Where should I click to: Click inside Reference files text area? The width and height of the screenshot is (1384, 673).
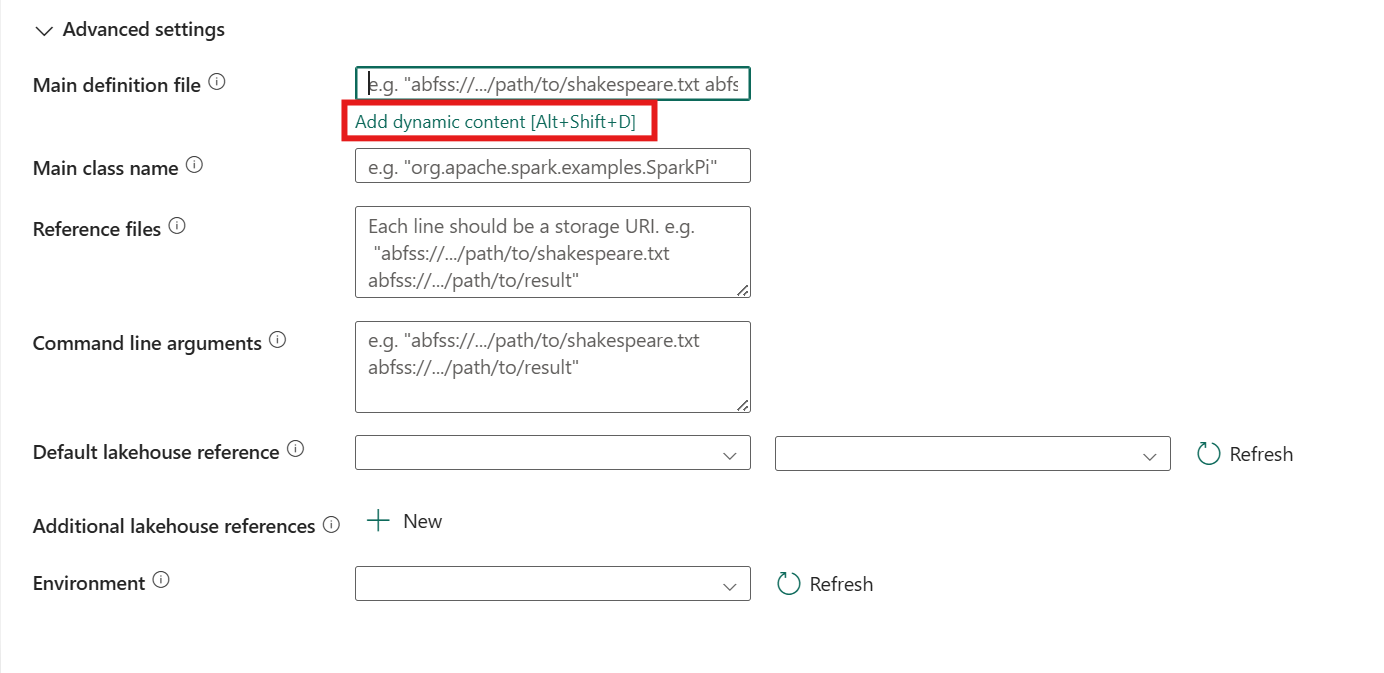[x=553, y=252]
